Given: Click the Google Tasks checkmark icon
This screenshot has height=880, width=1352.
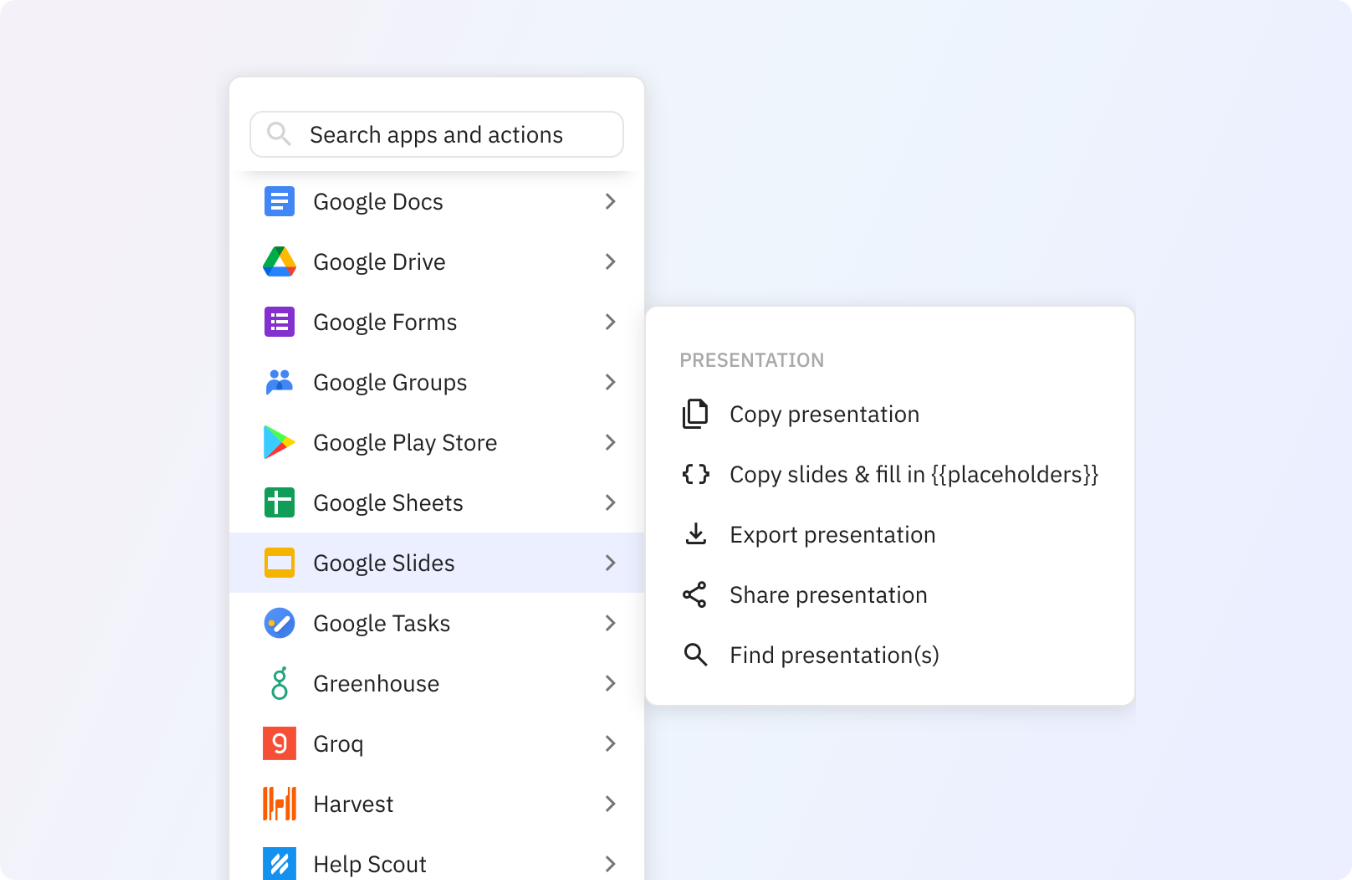Looking at the screenshot, I should click(279, 623).
